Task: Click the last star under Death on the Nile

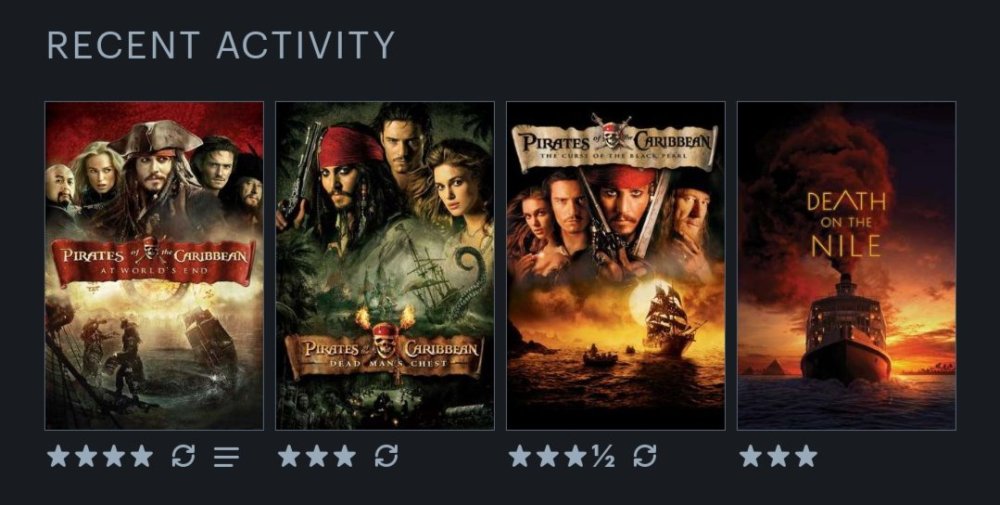Action: tap(806, 456)
